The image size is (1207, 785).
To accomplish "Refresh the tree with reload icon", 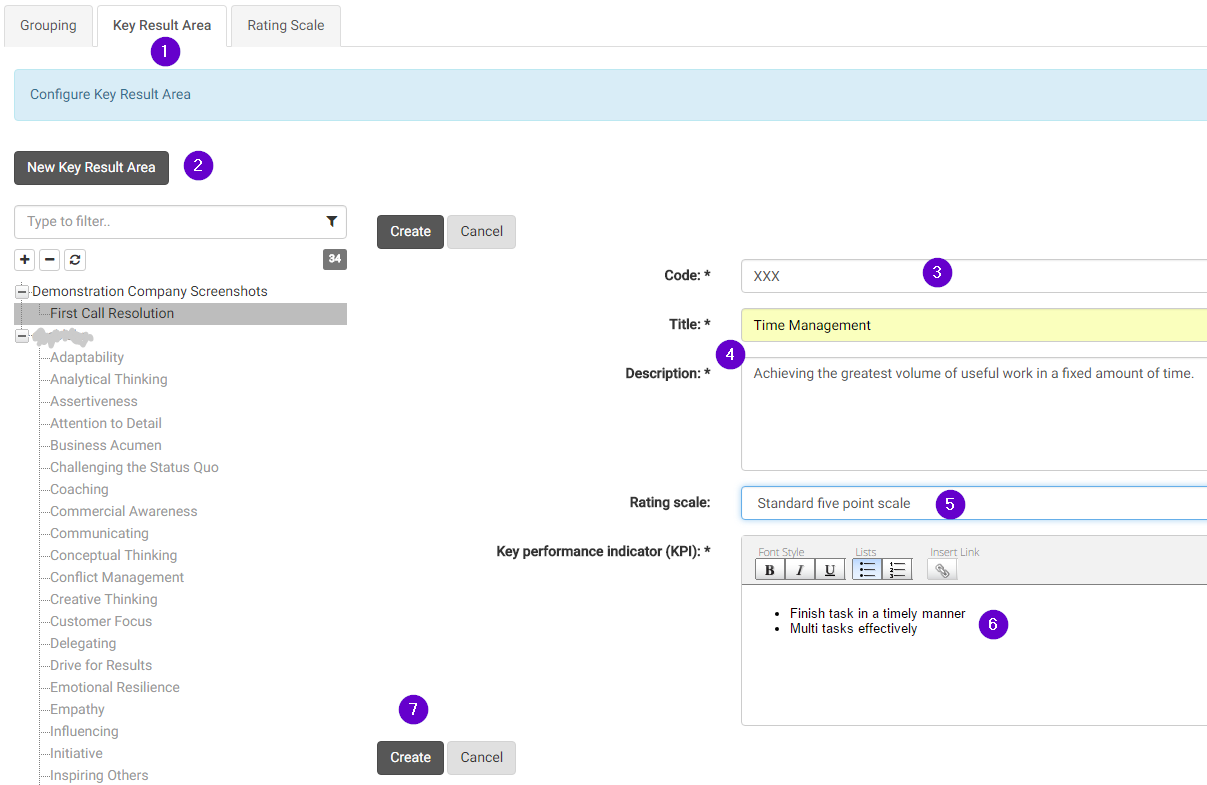I will point(75,260).
